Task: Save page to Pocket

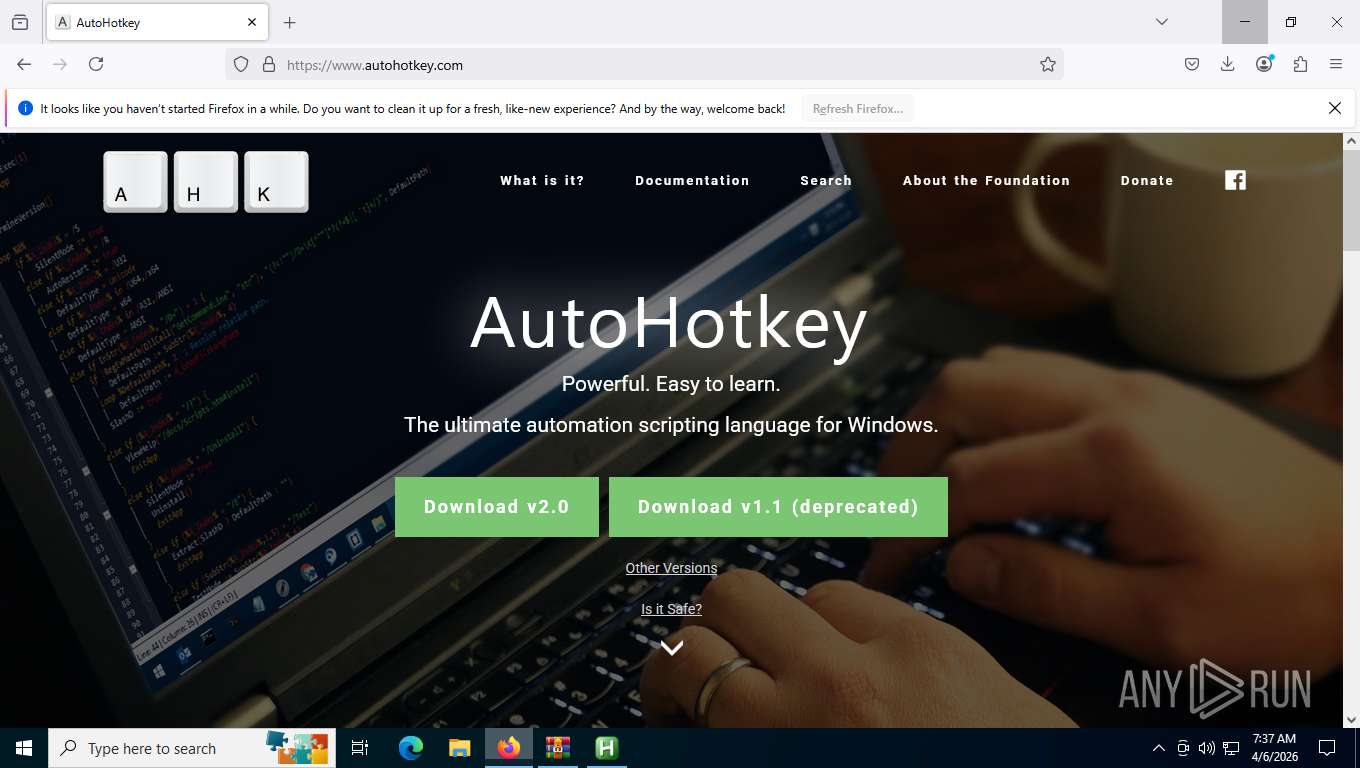Action: [x=1192, y=64]
